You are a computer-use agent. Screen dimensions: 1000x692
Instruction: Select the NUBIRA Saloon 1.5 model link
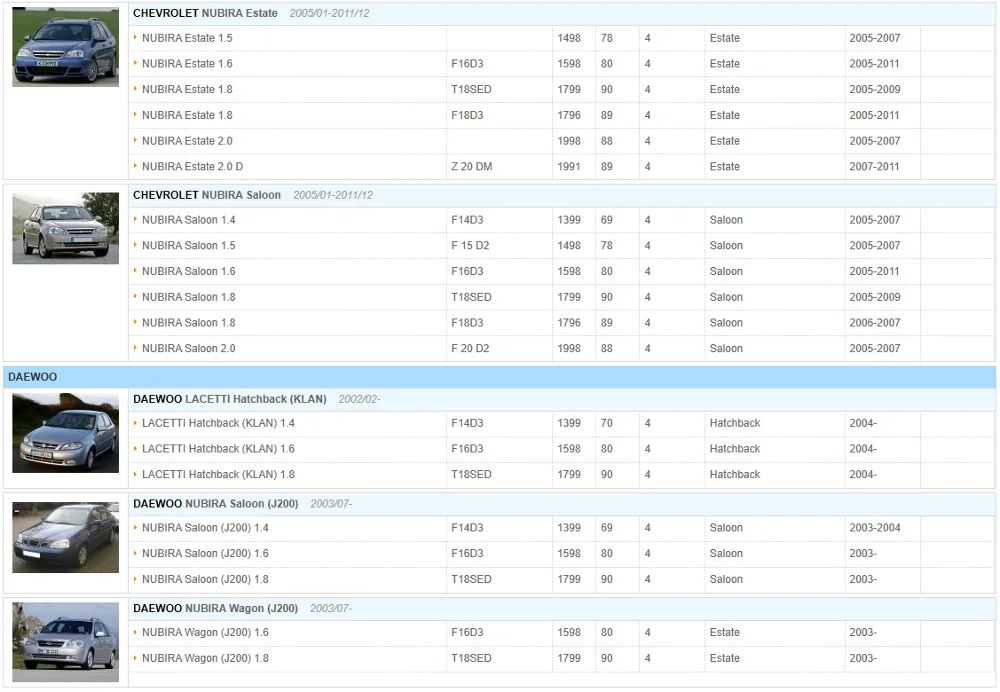tap(189, 246)
